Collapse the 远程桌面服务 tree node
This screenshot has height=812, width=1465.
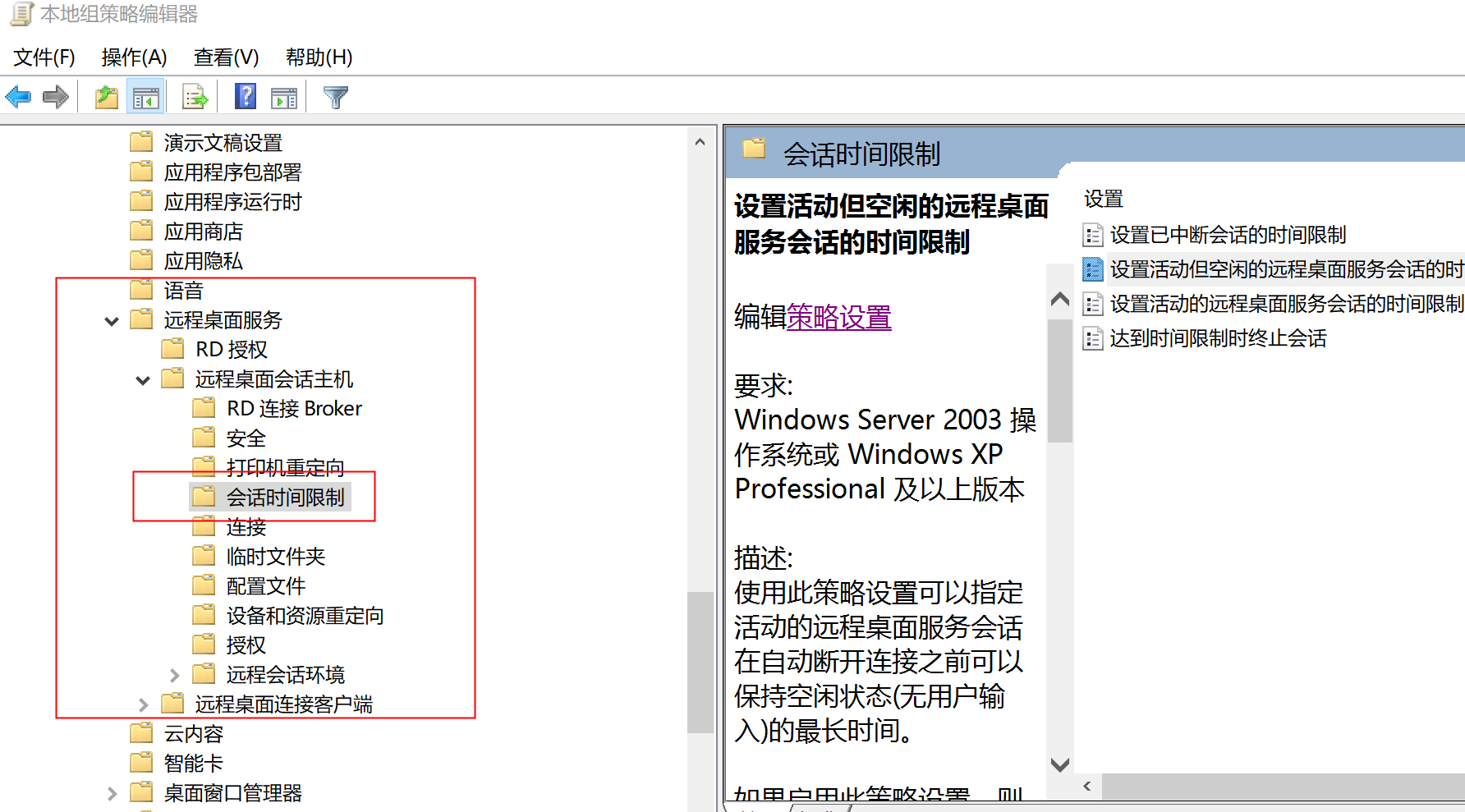tap(112, 321)
